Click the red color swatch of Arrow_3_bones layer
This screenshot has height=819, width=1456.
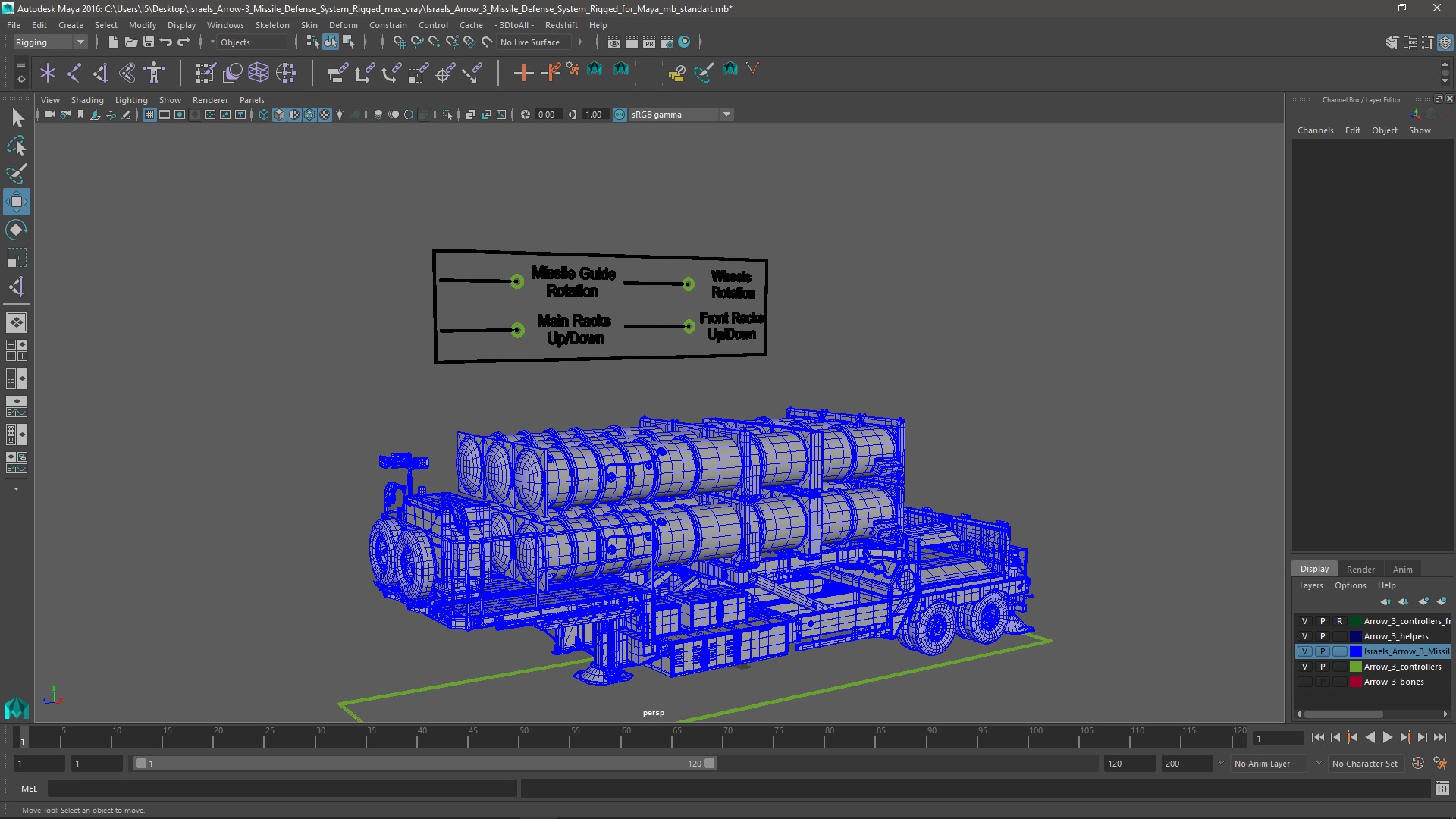(x=1355, y=682)
